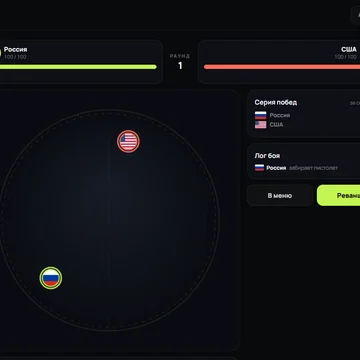Screen dimensions: 360x360
Task: Click the Серия побед heading
Action: [276, 102]
